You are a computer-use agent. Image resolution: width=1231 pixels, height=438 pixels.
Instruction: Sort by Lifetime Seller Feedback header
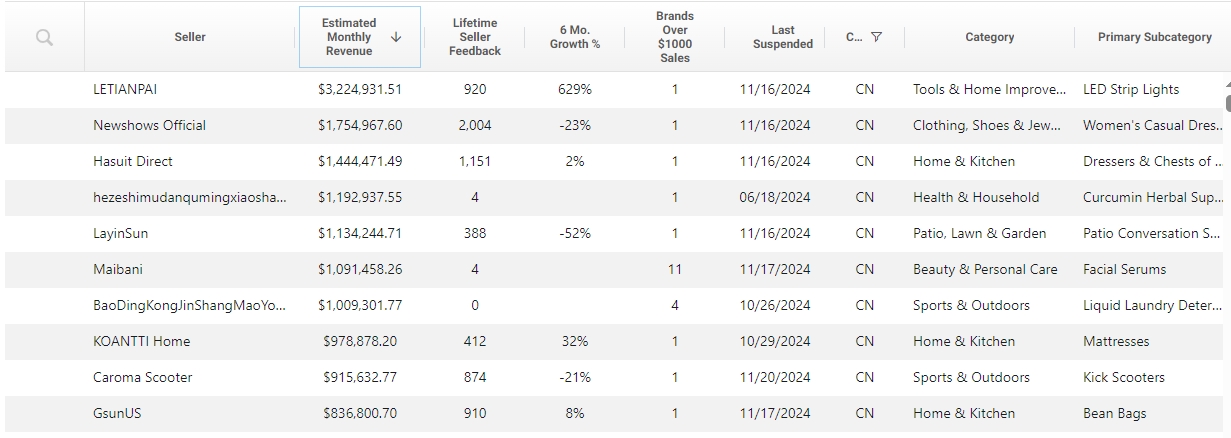tap(475, 37)
